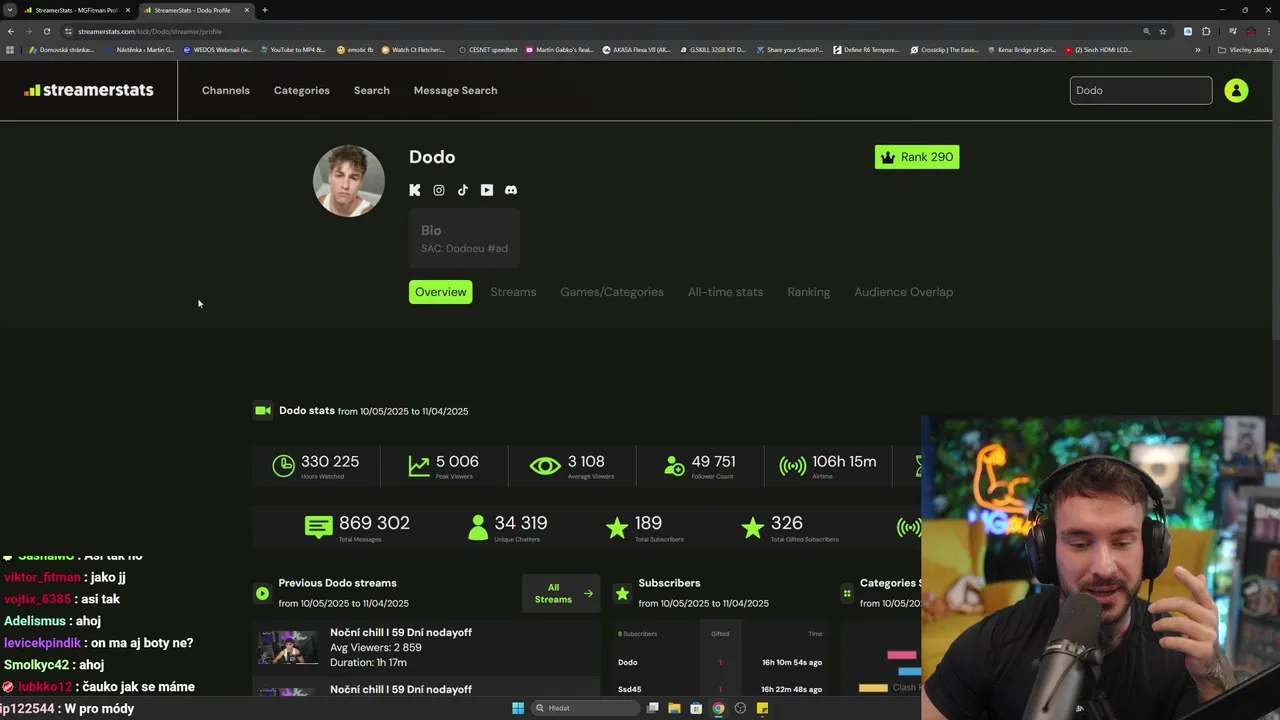This screenshot has height=720, width=1280.
Task: Switch to the Streams tab
Action: [513, 292]
